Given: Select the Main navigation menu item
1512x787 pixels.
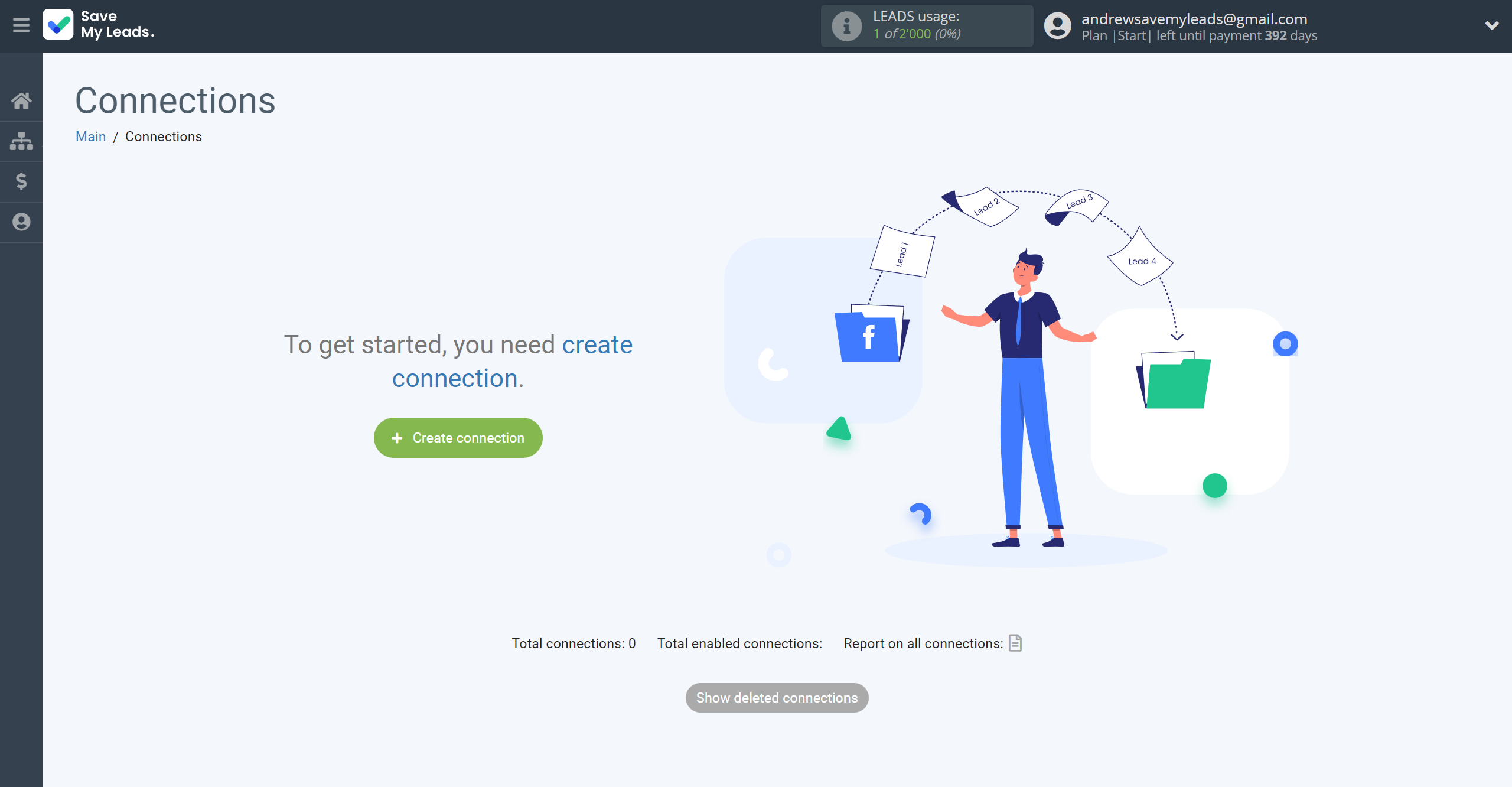Looking at the screenshot, I should pyautogui.click(x=91, y=137).
